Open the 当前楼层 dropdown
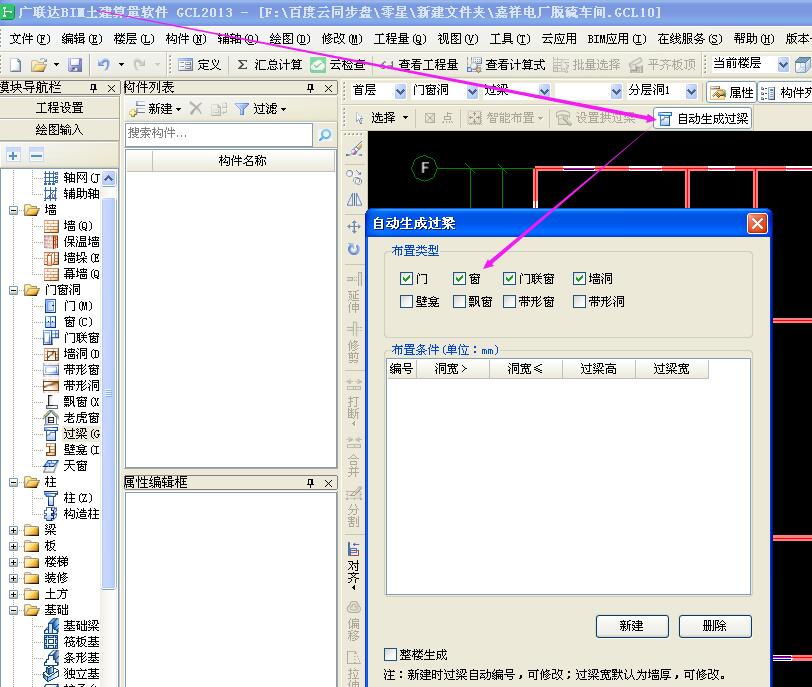 [784, 65]
